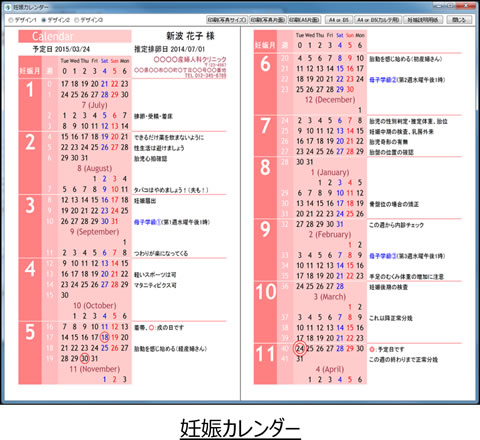Click the 胎児心拍確認 note
Screen dimensions: 480x440
pos(151,159)
